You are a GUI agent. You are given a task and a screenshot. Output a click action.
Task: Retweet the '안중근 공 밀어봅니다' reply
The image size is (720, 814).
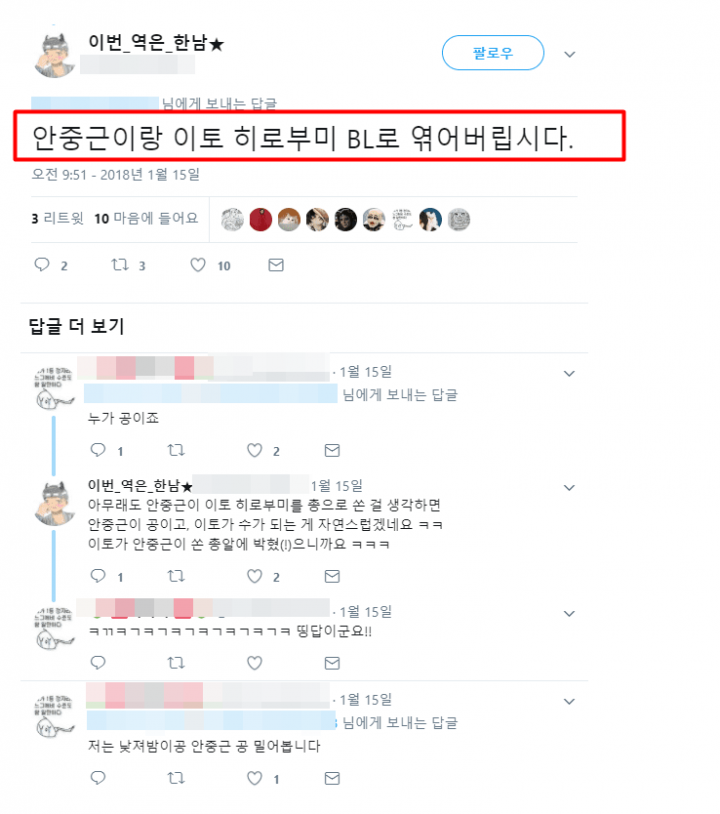pyautogui.click(x=176, y=778)
